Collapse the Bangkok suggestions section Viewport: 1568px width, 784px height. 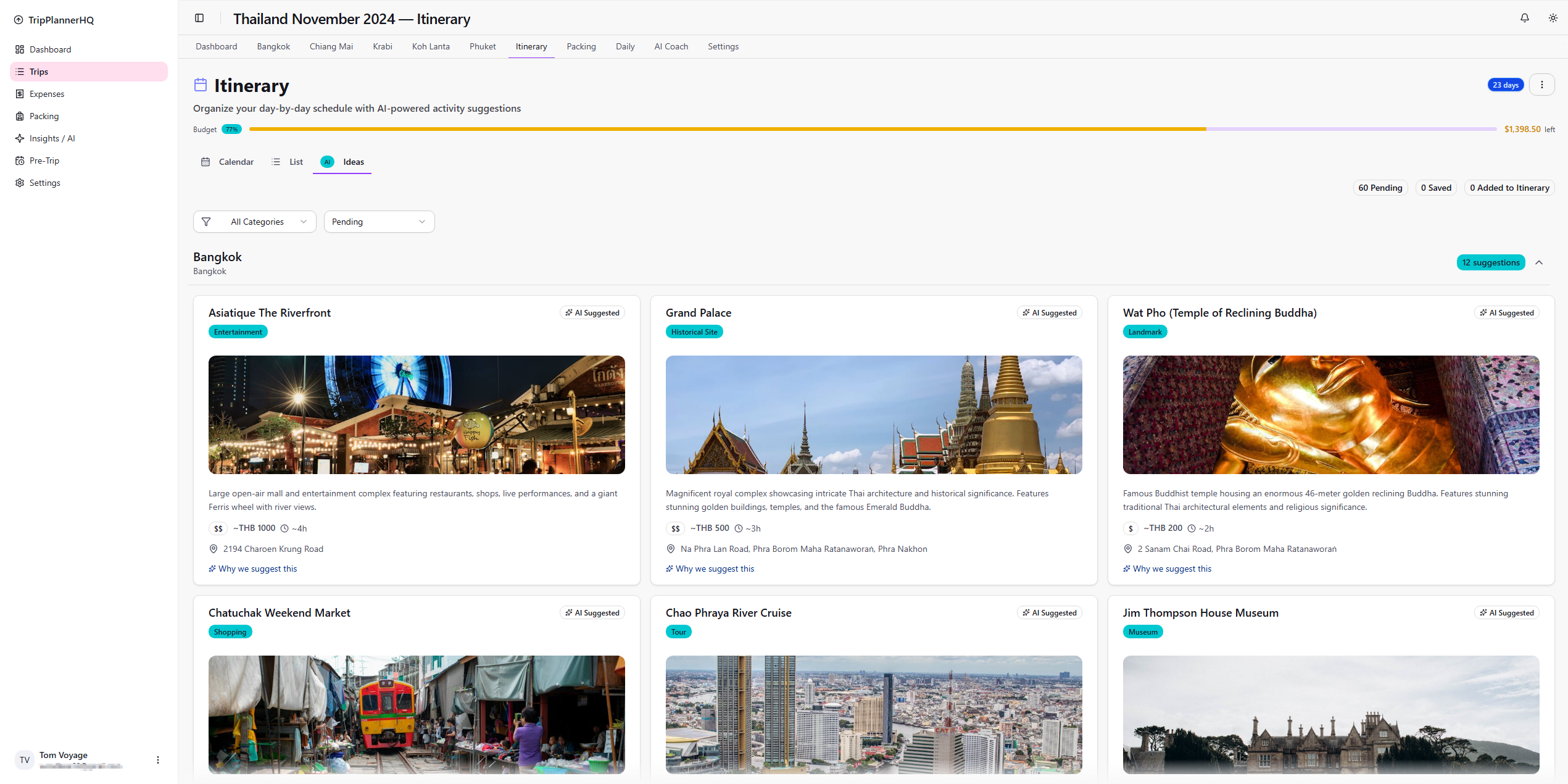click(1539, 262)
